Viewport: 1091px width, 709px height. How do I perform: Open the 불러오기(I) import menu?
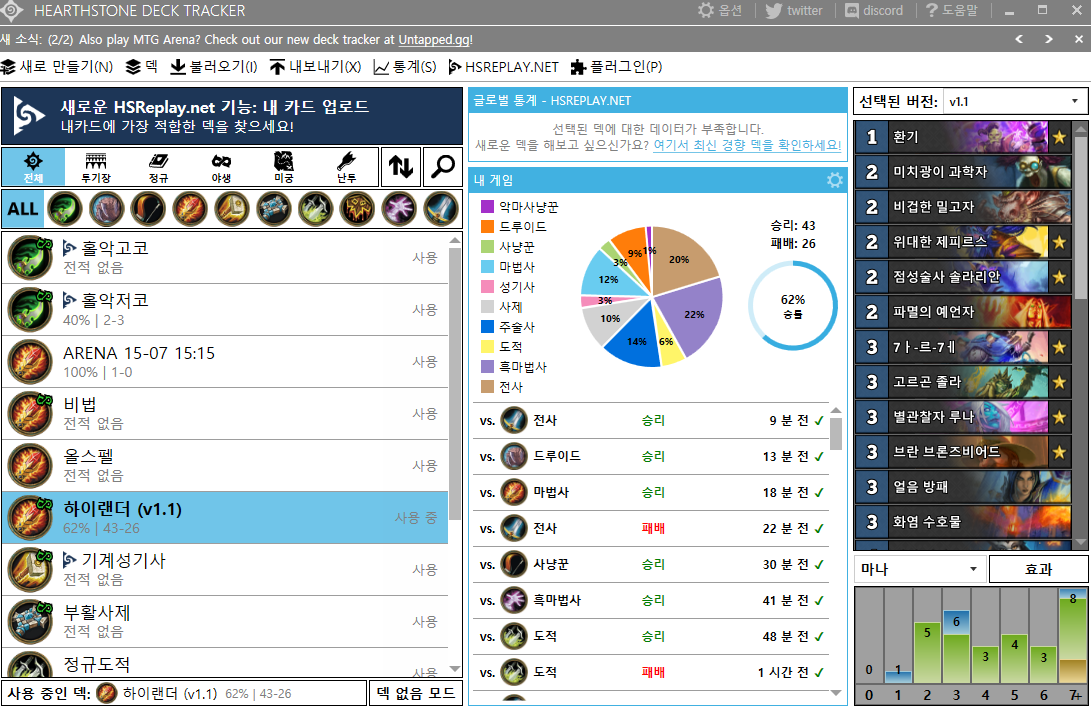tap(214, 67)
